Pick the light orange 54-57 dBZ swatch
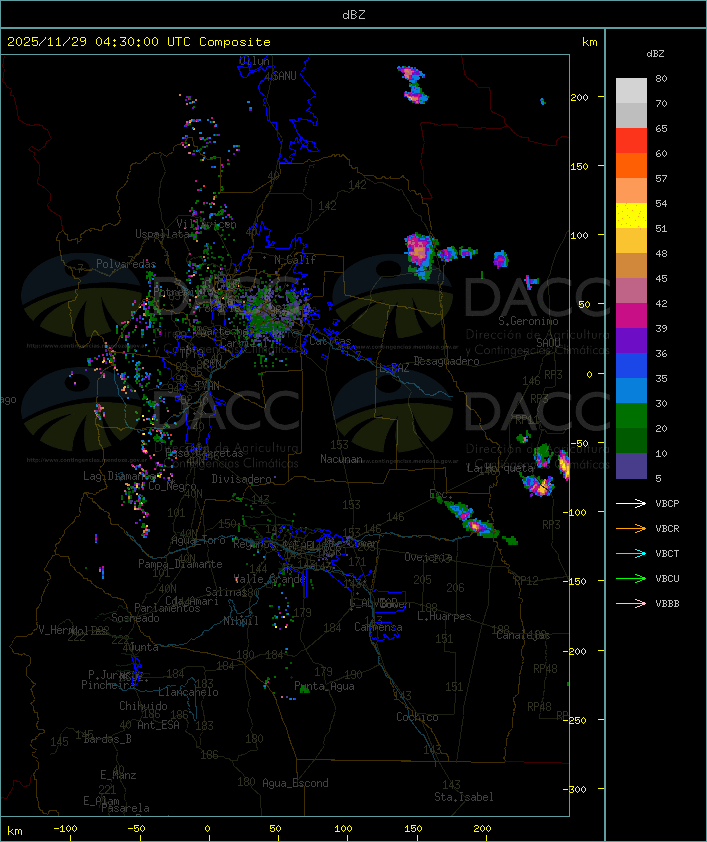The height and width of the screenshot is (842, 707). (x=631, y=191)
